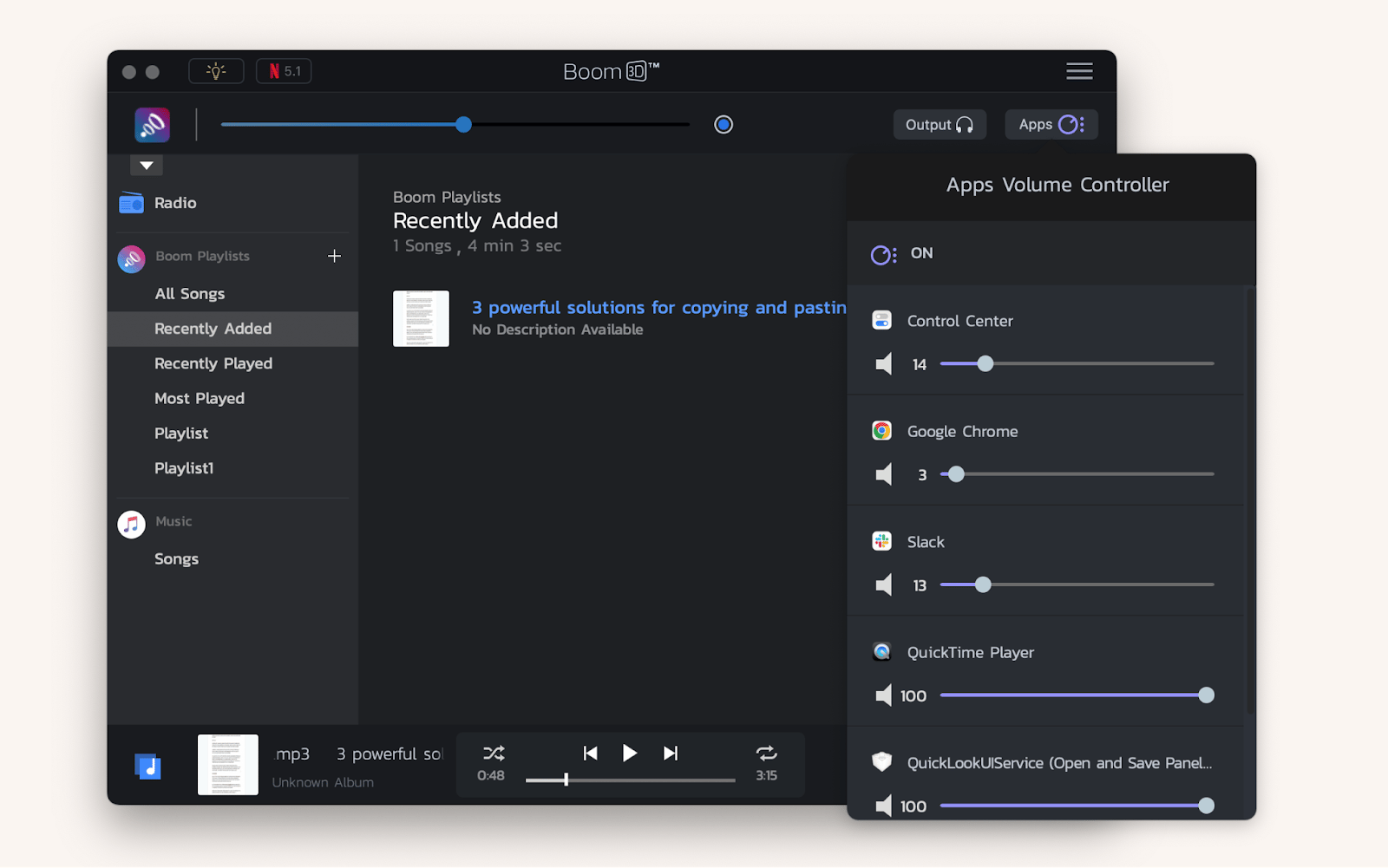Image resolution: width=1388 pixels, height=868 pixels.
Task: Add a new playlist with plus icon
Action: tap(334, 256)
